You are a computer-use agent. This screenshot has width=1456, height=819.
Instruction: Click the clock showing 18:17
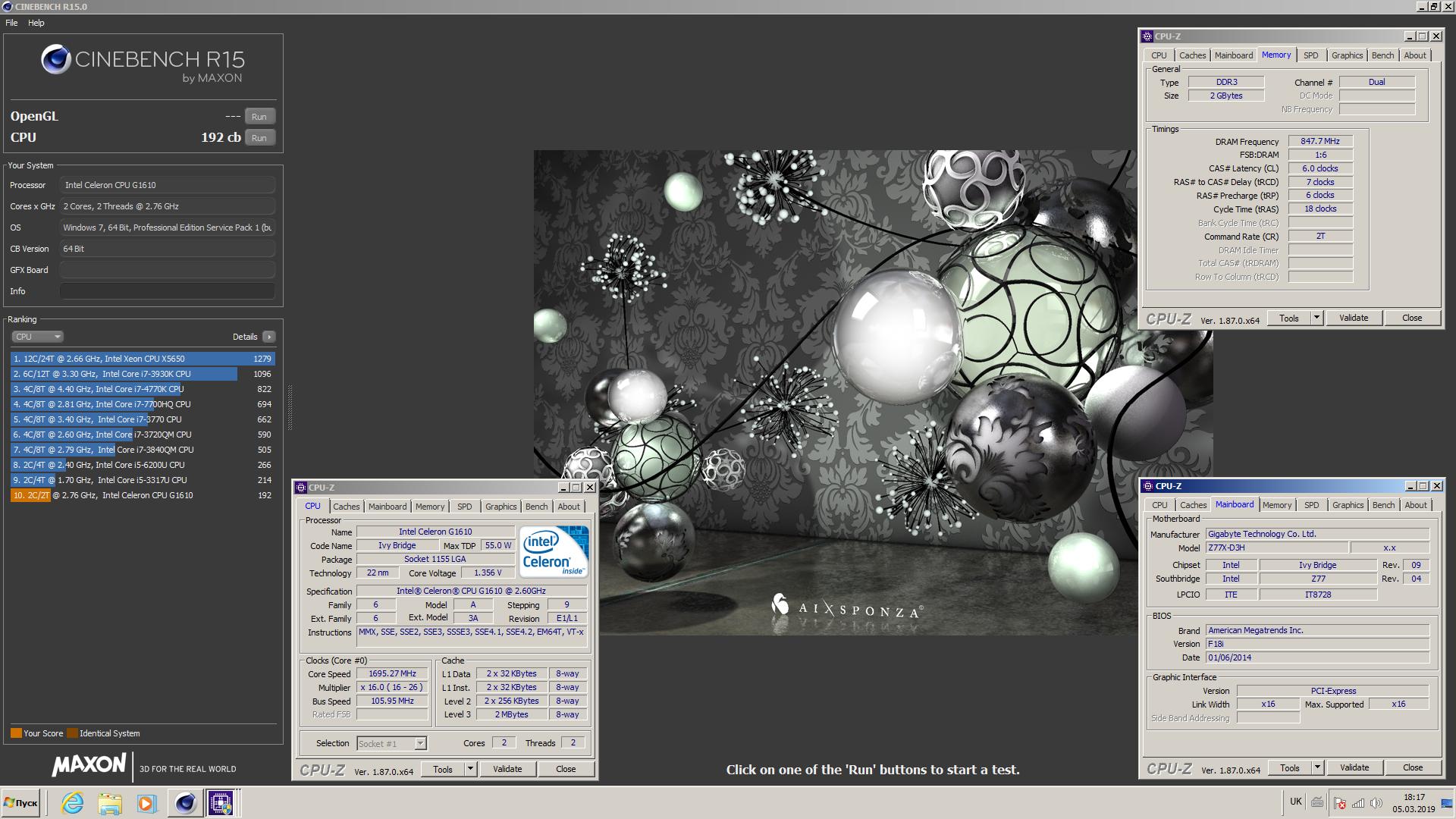(1414, 798)
